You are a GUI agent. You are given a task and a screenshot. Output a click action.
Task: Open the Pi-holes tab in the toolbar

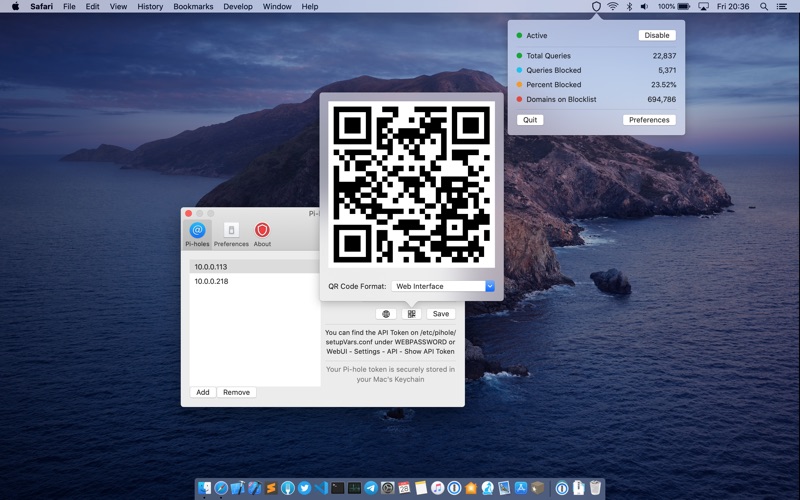[x=197, y=235]
